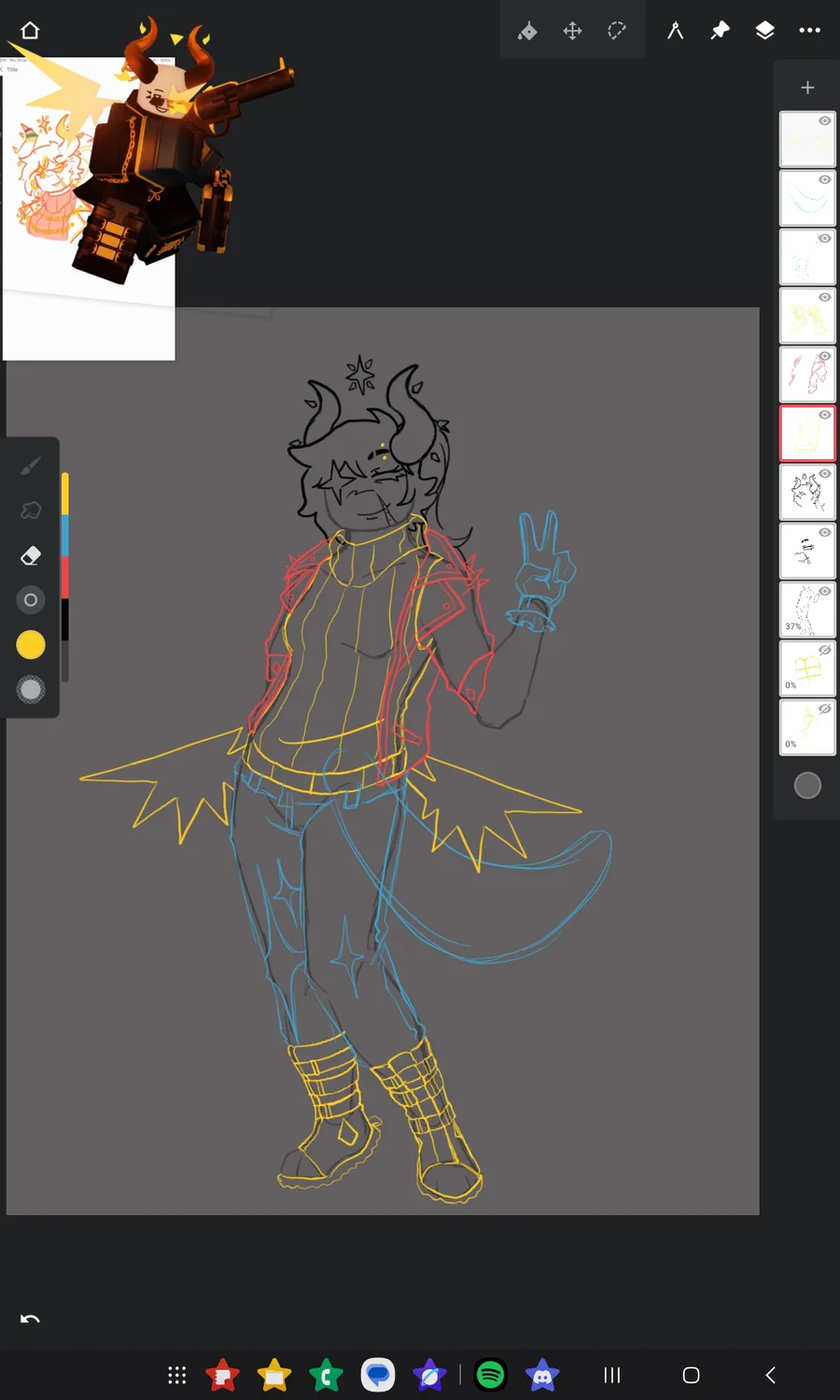
Task: Toggle the layers panel icon
Action: point(764,31)
